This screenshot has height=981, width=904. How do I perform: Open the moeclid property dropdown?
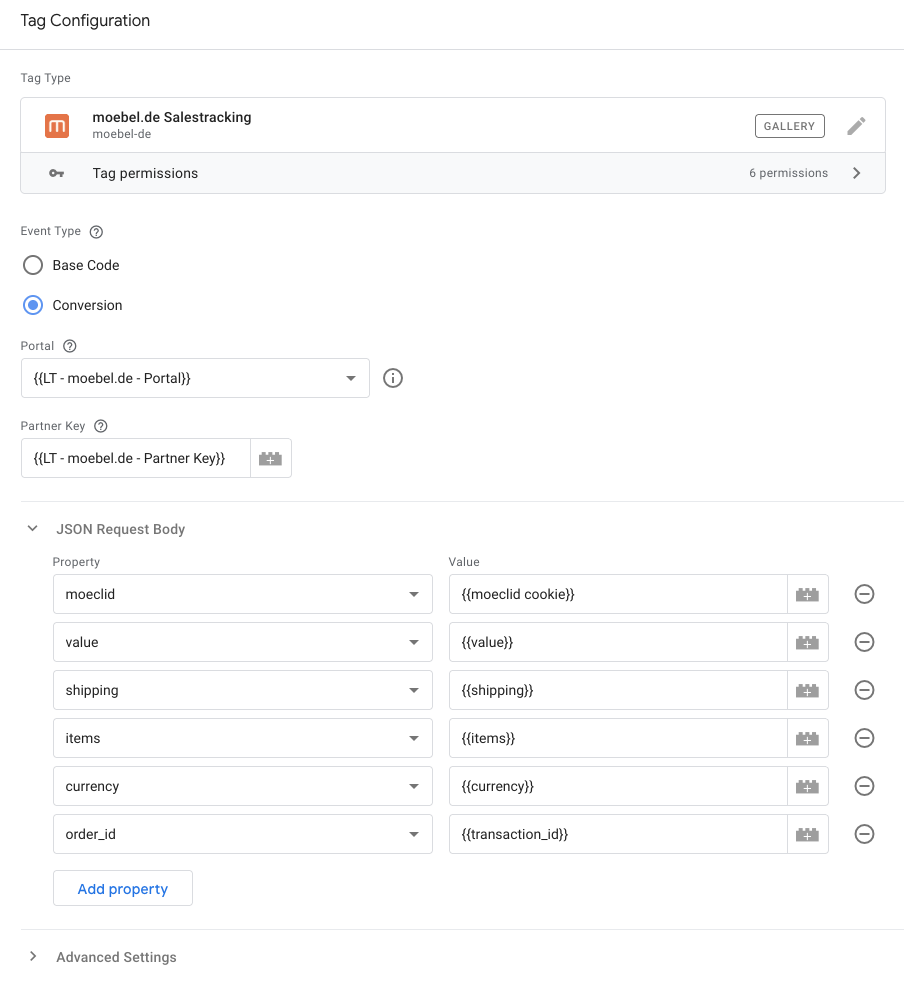(x=243, y=594)
